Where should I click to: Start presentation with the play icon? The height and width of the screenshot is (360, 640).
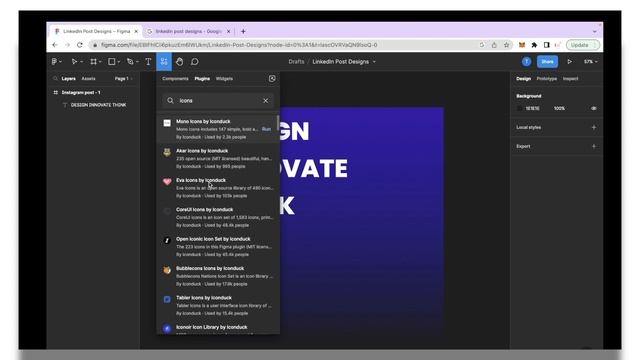569,62
